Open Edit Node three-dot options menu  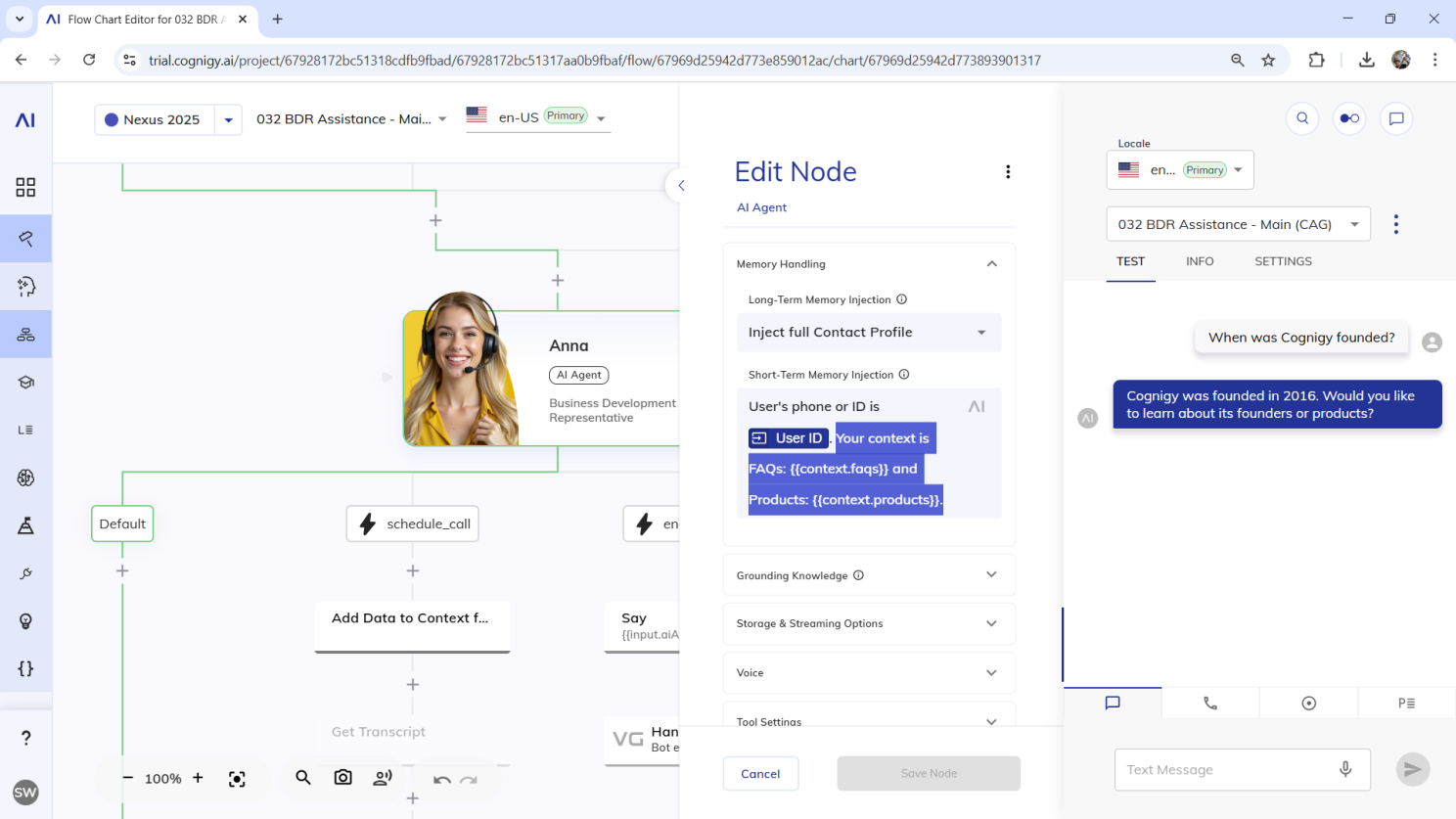coord(1008,172)
